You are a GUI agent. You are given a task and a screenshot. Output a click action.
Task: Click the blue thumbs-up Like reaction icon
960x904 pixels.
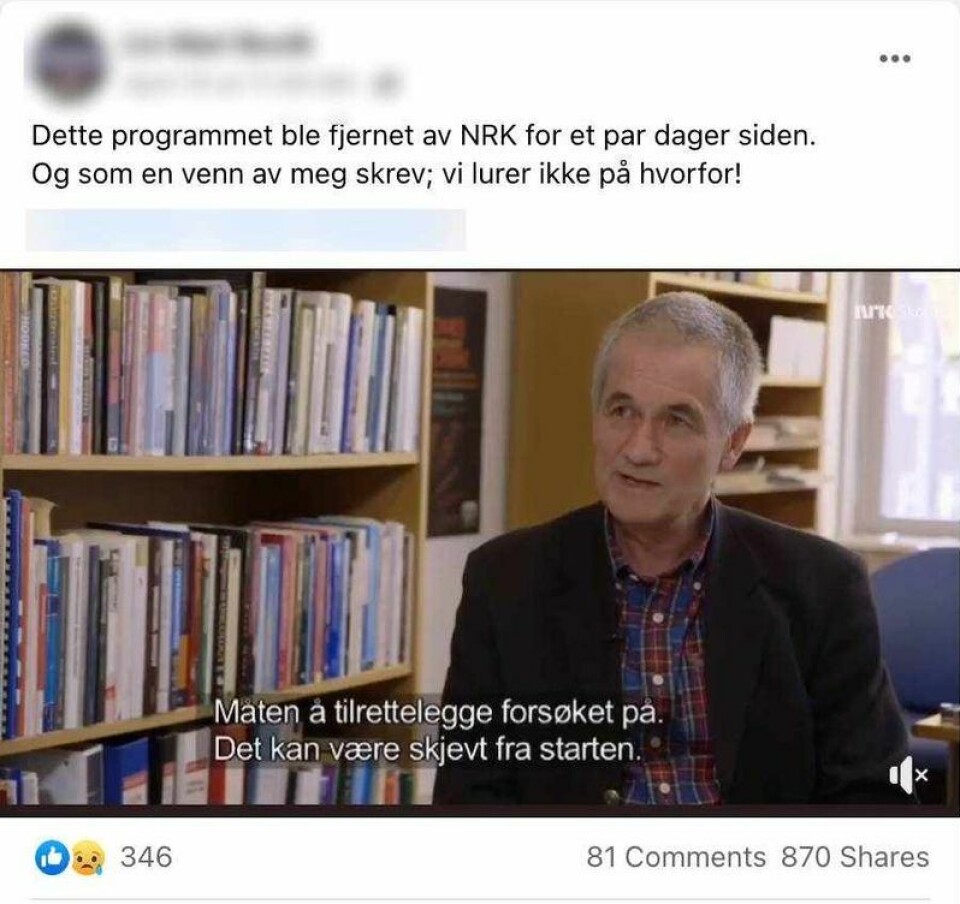[51, 857]
